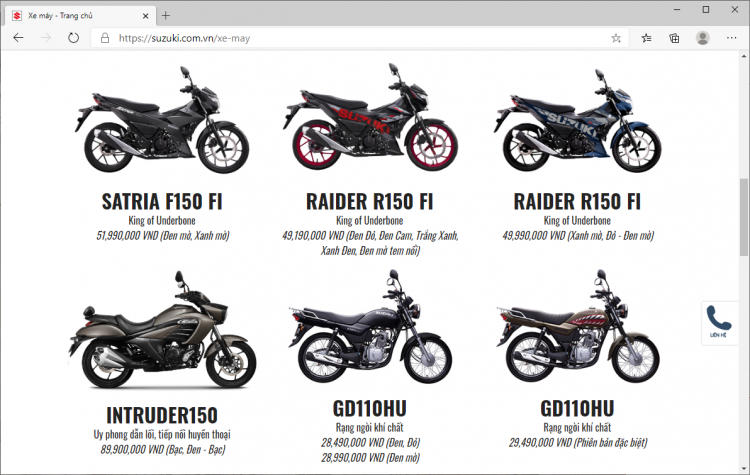Open the GD110HU link priced 28,490,000 VND

pos(370,409)
